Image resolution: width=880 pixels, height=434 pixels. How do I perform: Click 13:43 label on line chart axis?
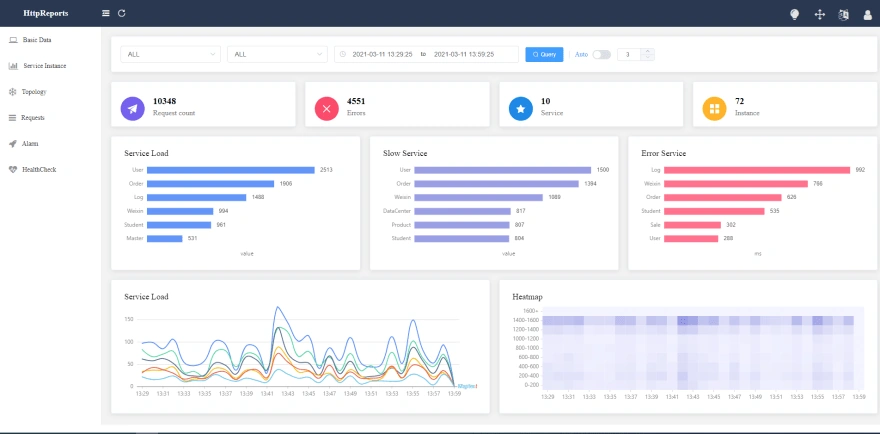click(x=287, y=395)
